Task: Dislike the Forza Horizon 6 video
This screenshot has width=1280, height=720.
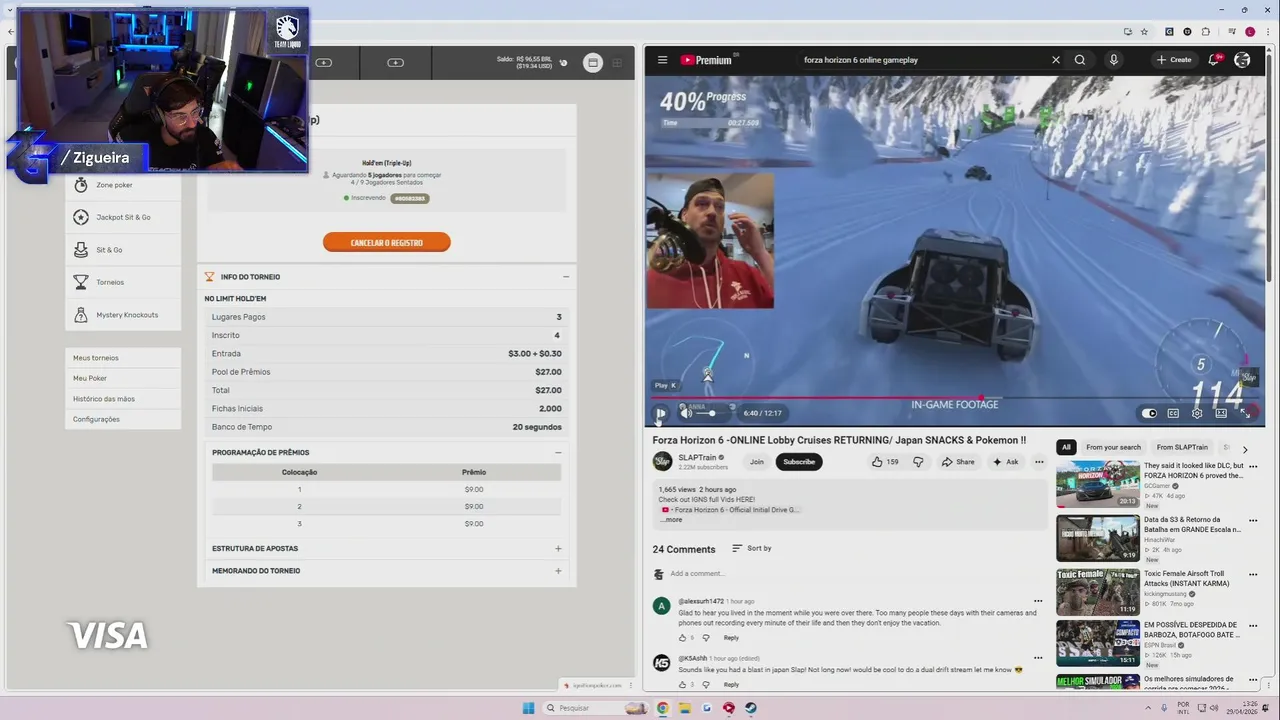Action: click(918, 462)
